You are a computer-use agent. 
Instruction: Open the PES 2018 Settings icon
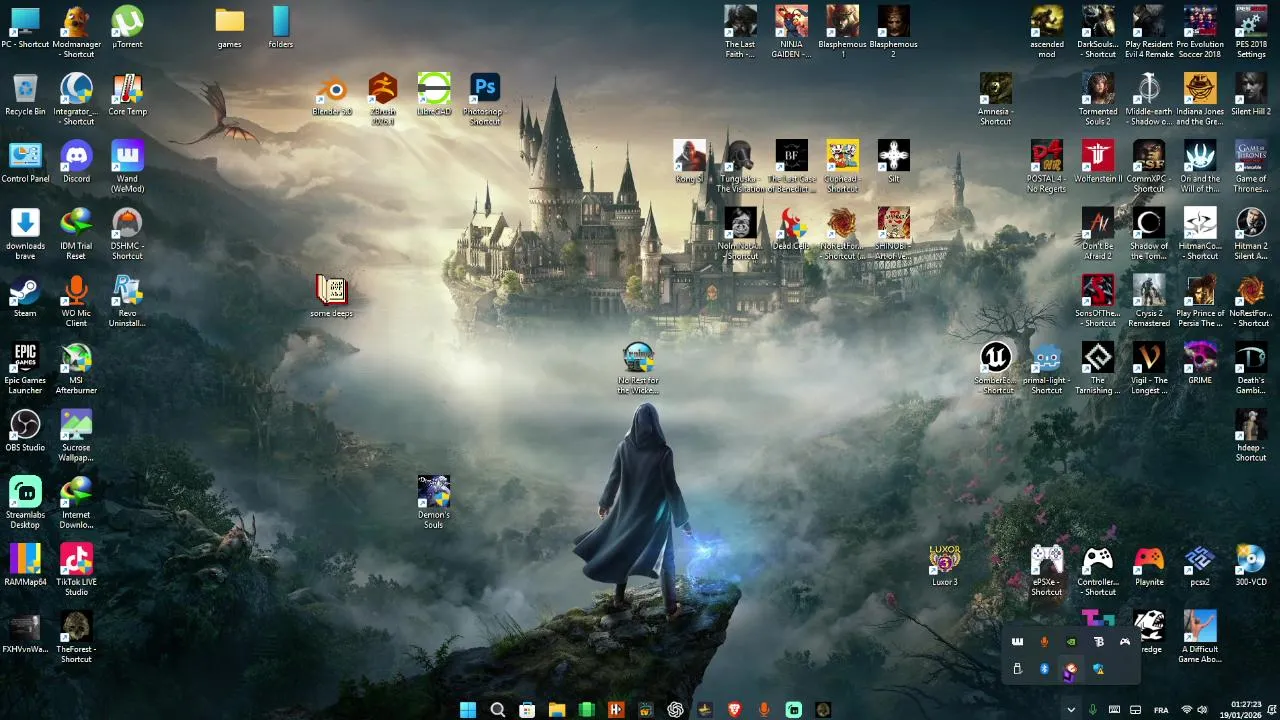(1251, 32)
